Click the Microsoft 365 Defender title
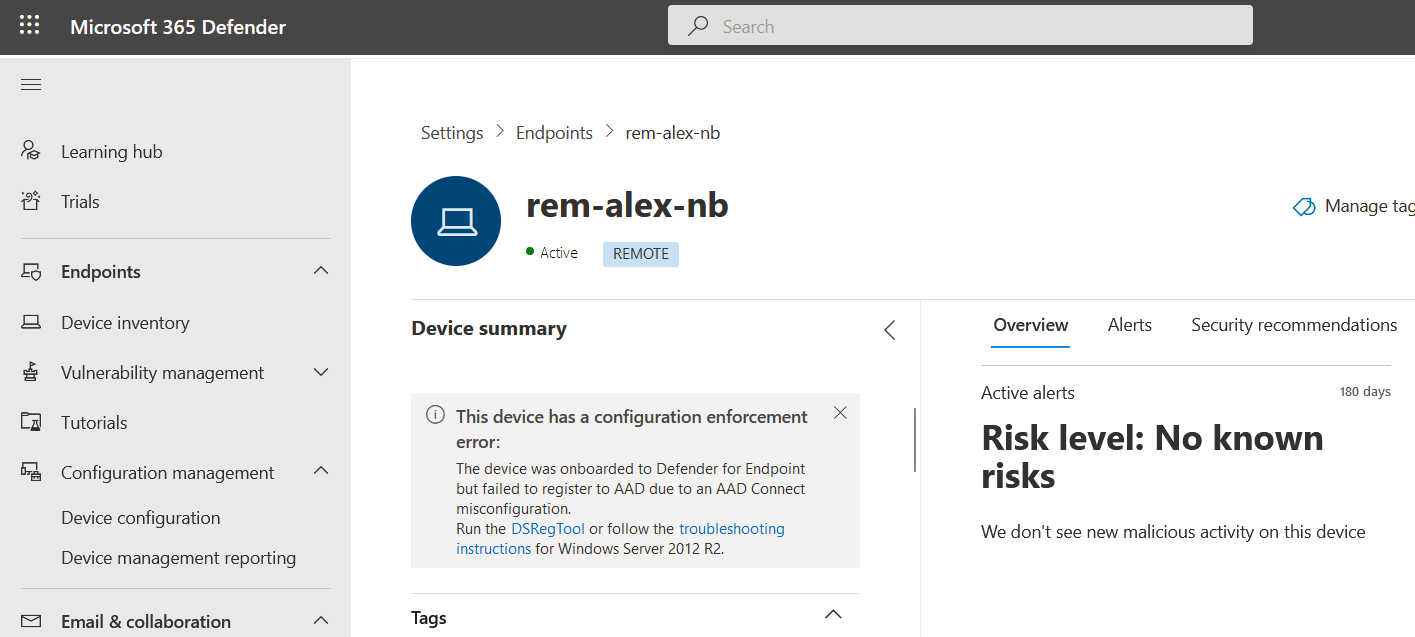 tap(178, 27)
